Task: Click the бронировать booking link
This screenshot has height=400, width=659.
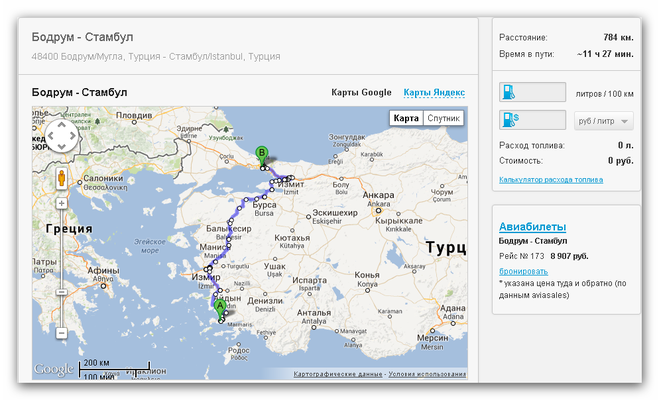Action: (523, 270)
